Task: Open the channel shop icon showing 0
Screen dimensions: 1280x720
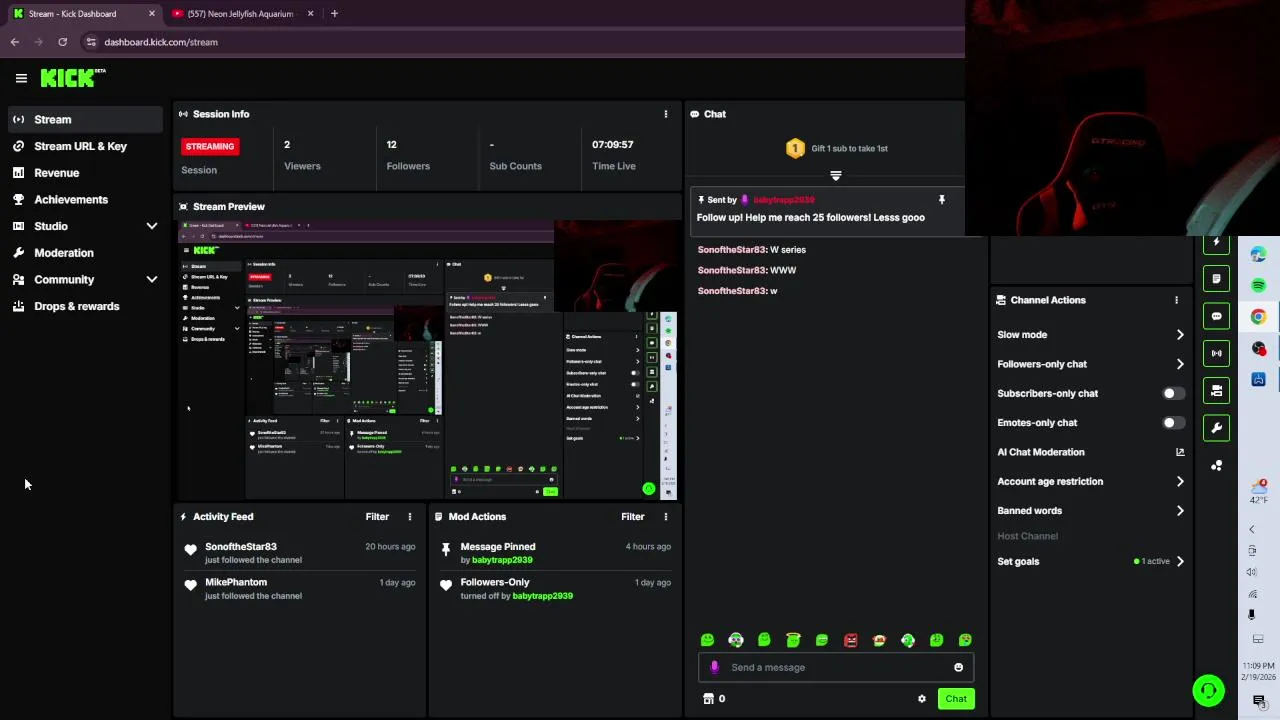Action: (714, 699)
